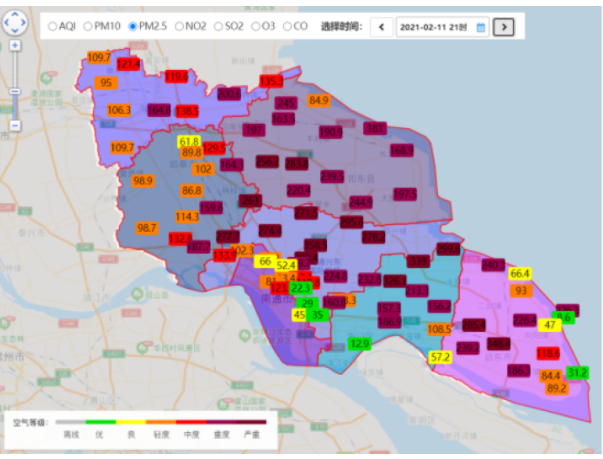Viewport: 603px width, 459px height.
Task: Click the orange 109.7 marker at top-left
Action: (x=99, y=58)
